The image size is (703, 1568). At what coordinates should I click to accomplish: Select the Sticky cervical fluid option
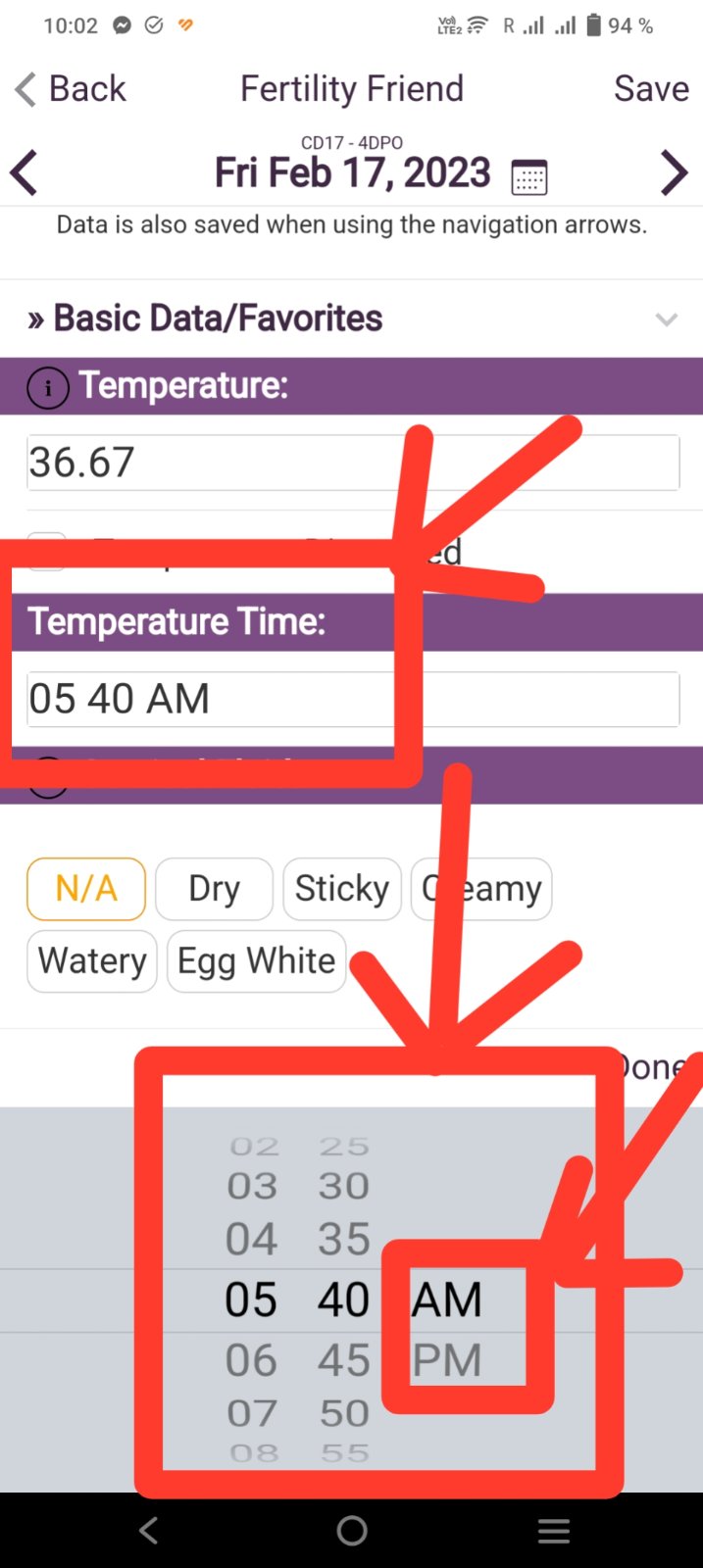coord(342,889)
